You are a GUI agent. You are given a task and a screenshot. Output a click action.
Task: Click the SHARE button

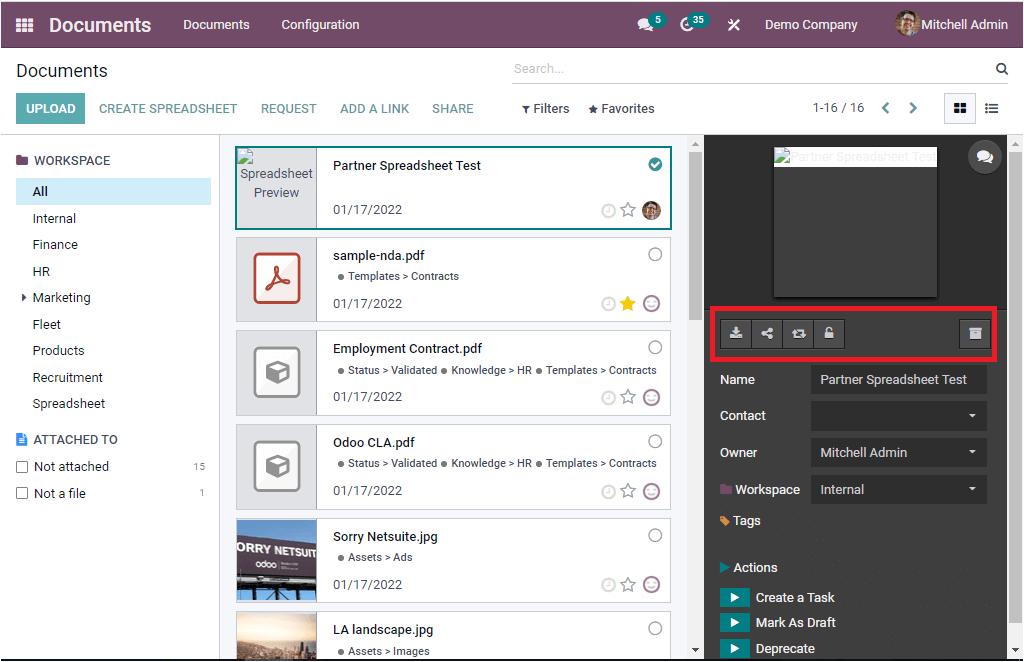(453, 109)
